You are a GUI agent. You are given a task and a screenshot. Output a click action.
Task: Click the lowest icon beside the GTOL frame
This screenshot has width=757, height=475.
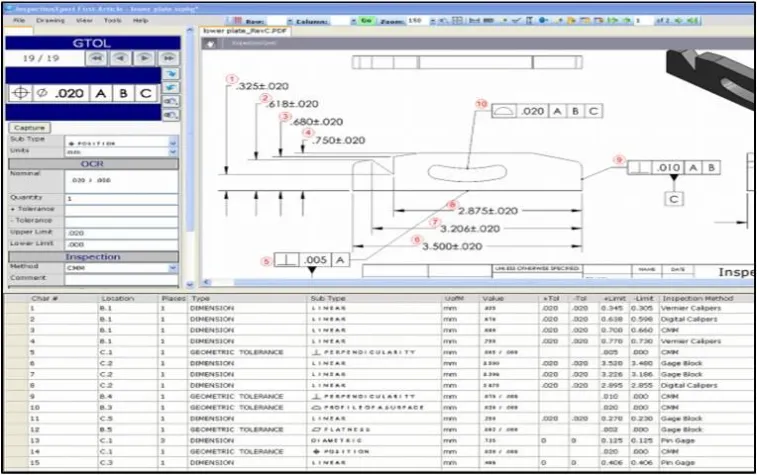(172, 114)
